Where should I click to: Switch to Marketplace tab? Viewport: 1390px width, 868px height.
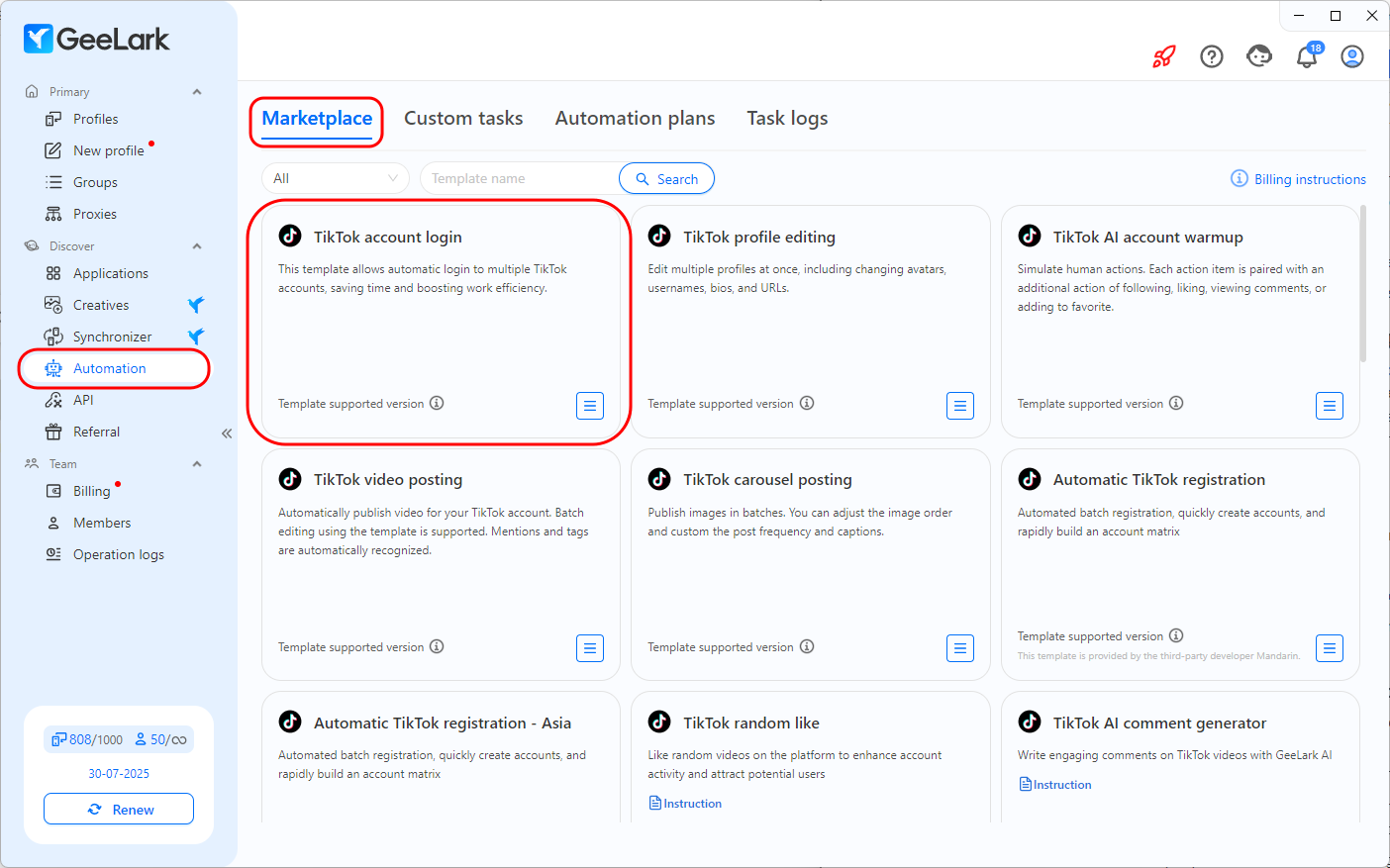coord(317,119)
